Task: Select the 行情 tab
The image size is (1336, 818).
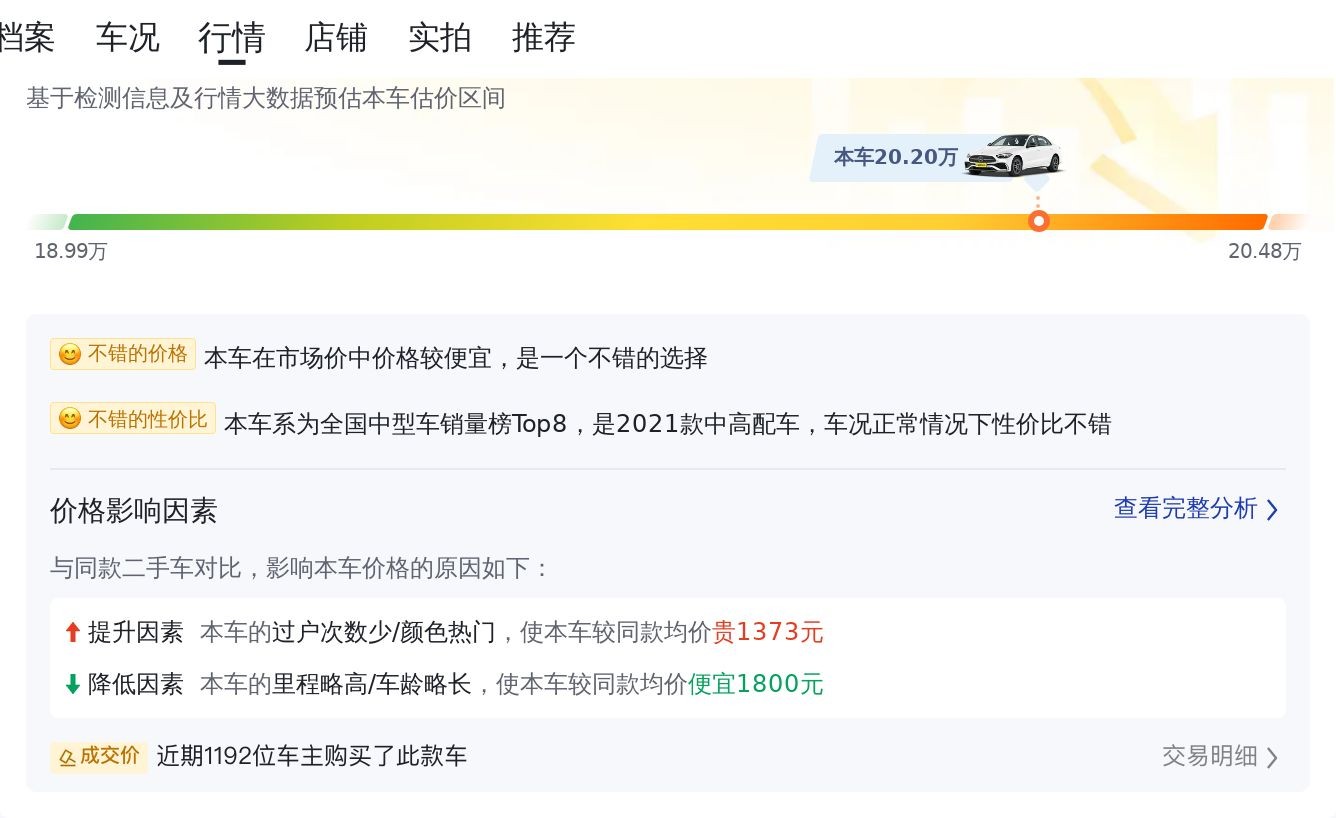Action: tap(231, 38)
